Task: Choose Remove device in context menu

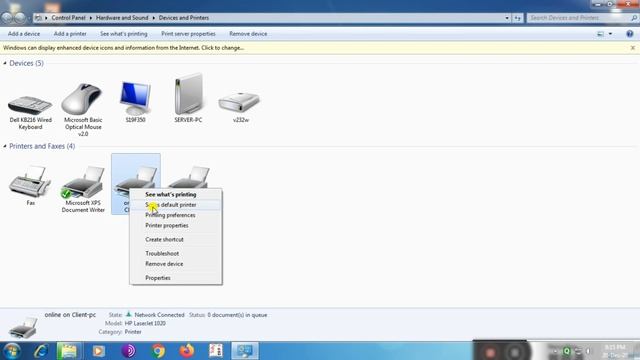Action: (x=176, y=264)
